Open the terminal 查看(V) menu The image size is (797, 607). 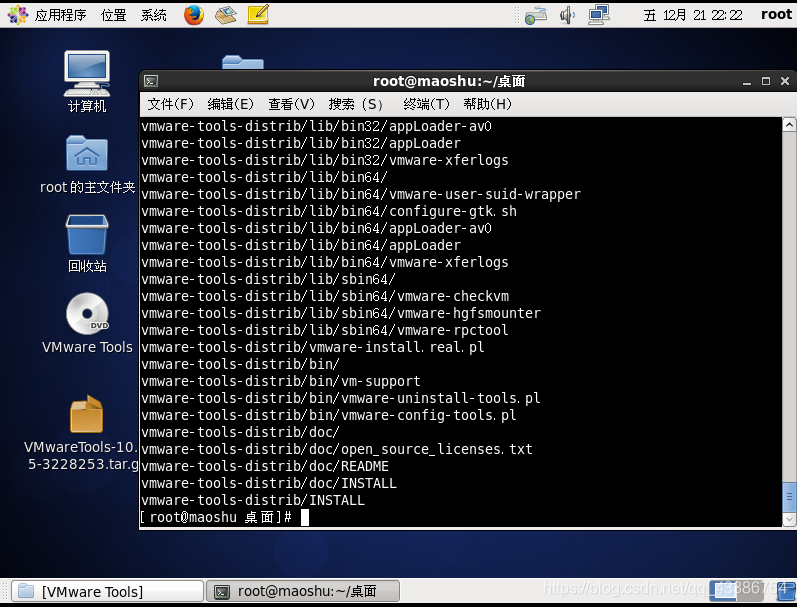291,104
